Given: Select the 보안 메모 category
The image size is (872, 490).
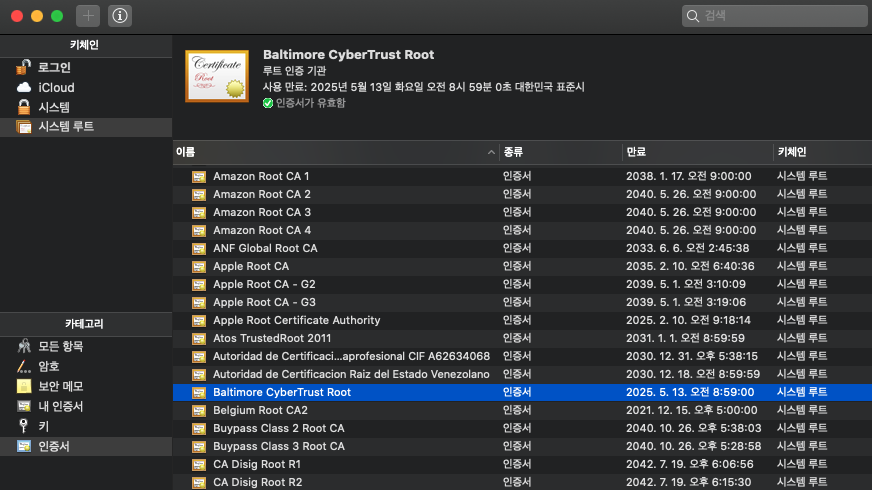Looking at the screenshot, I should (86, 386).
